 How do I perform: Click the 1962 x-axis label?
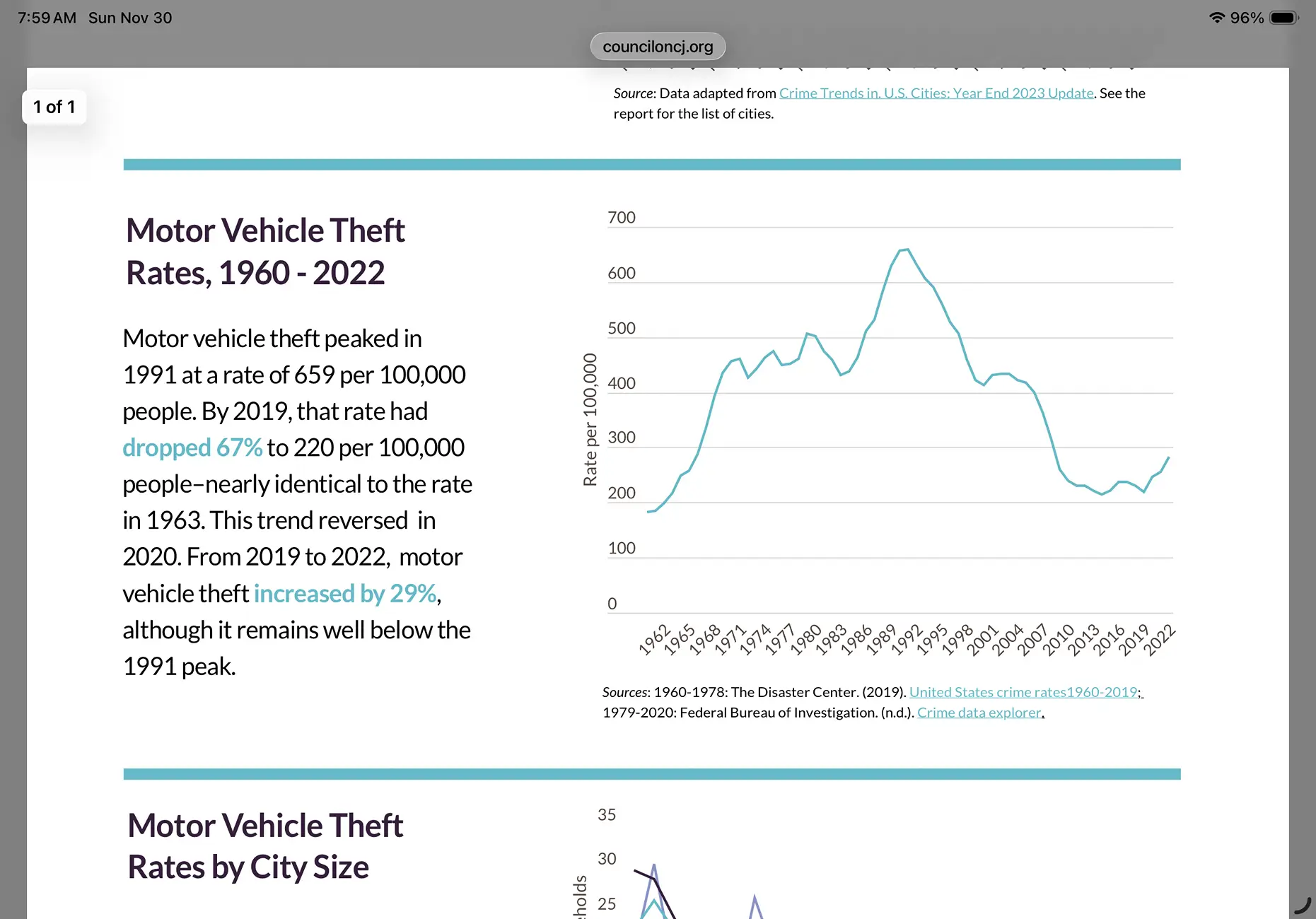[x=655, y=640]
